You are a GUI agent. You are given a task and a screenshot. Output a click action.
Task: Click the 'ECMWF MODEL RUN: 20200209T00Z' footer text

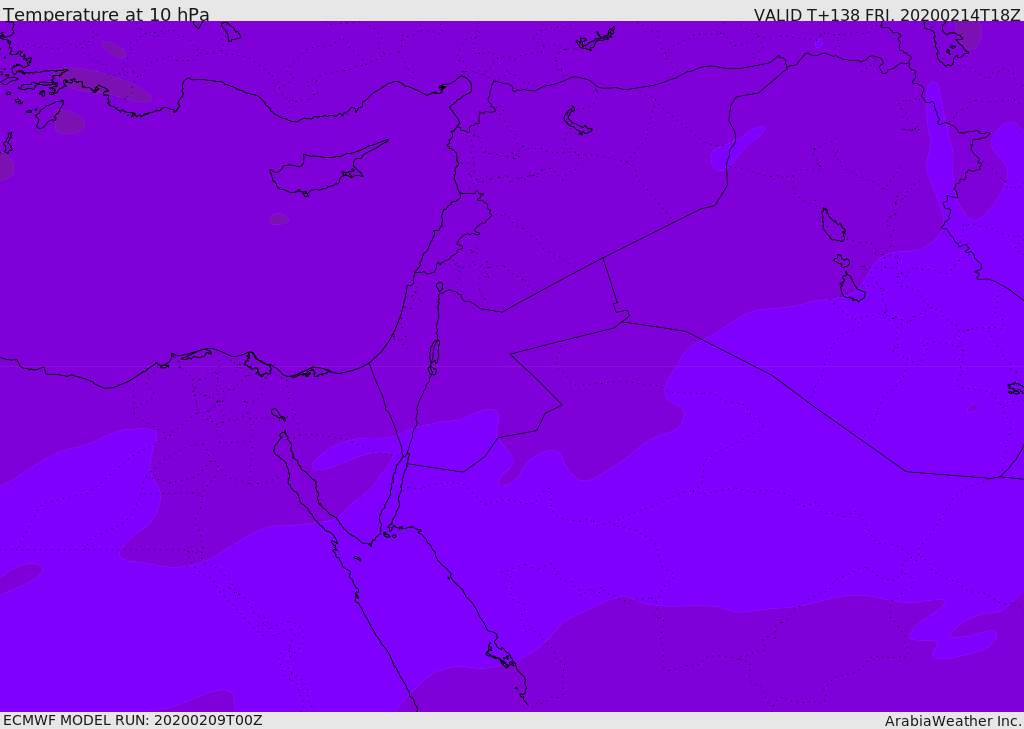(x=133, y=720)
